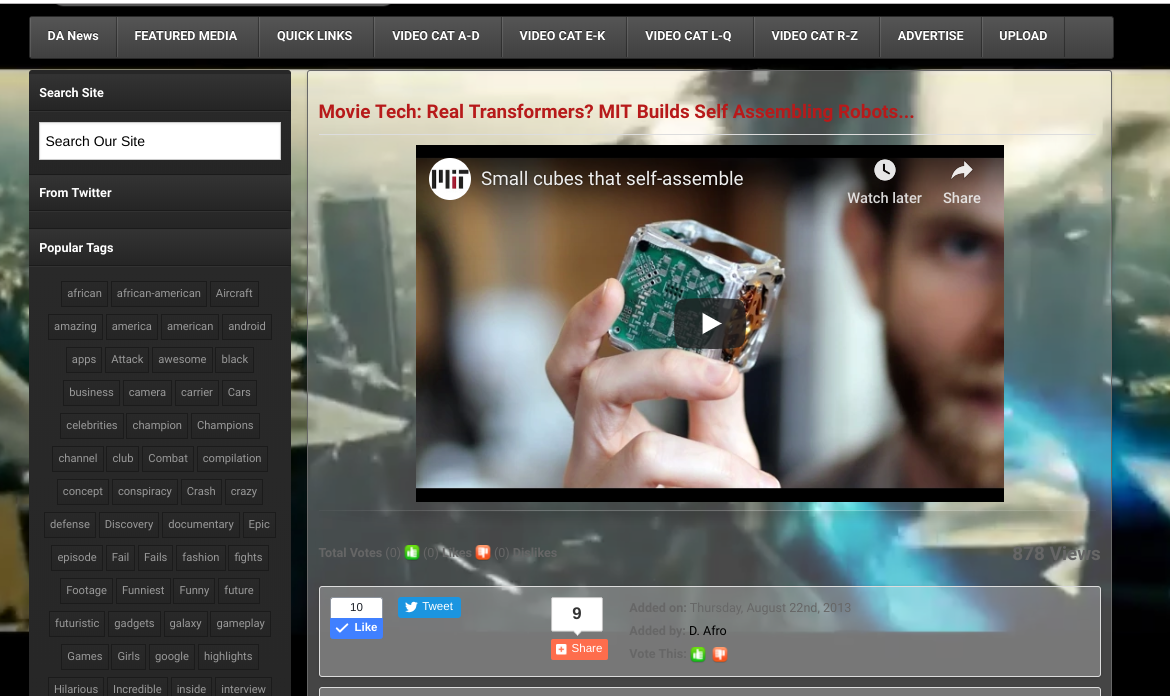This screenshot has height=696, width=1170.
Task: Open the VIDEO CAT L-Q menu
Action: 688,36
